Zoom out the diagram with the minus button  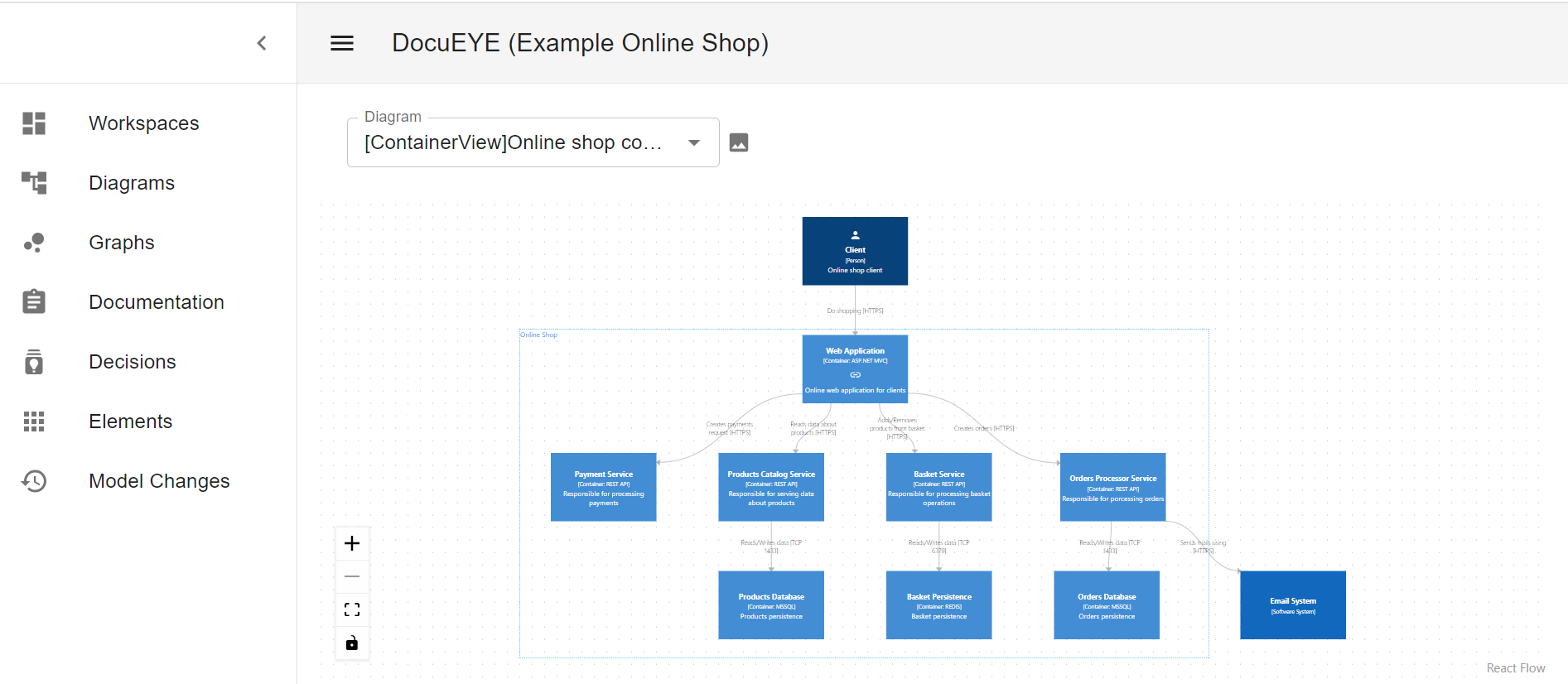[352, 576]
